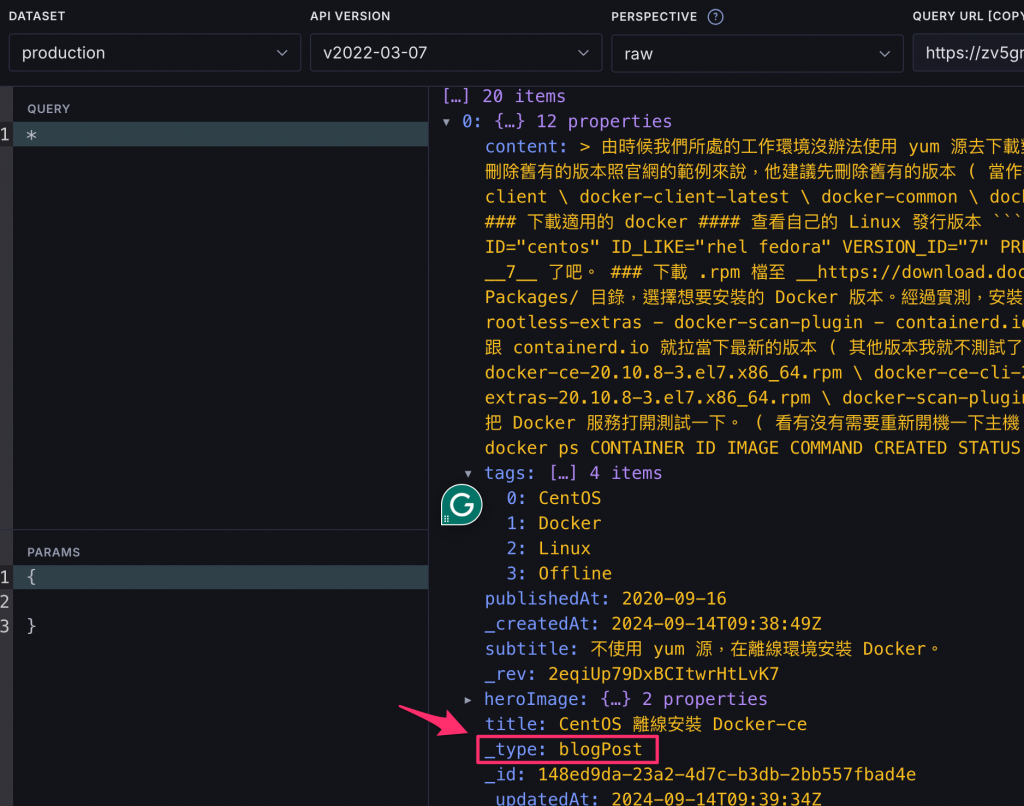The height and width of the screenshot is (806, 1024).
Task: Click the publishedAt value 2020-09-16
Action: pyautogui.click(x=674, y=599)
